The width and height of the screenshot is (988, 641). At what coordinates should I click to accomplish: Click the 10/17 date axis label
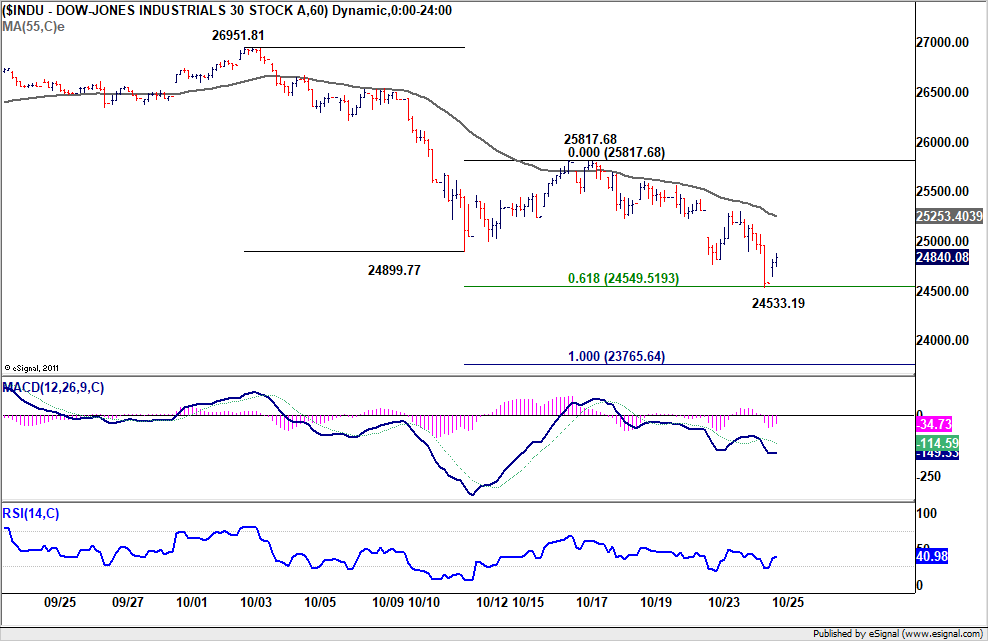[x=592, y=603]
